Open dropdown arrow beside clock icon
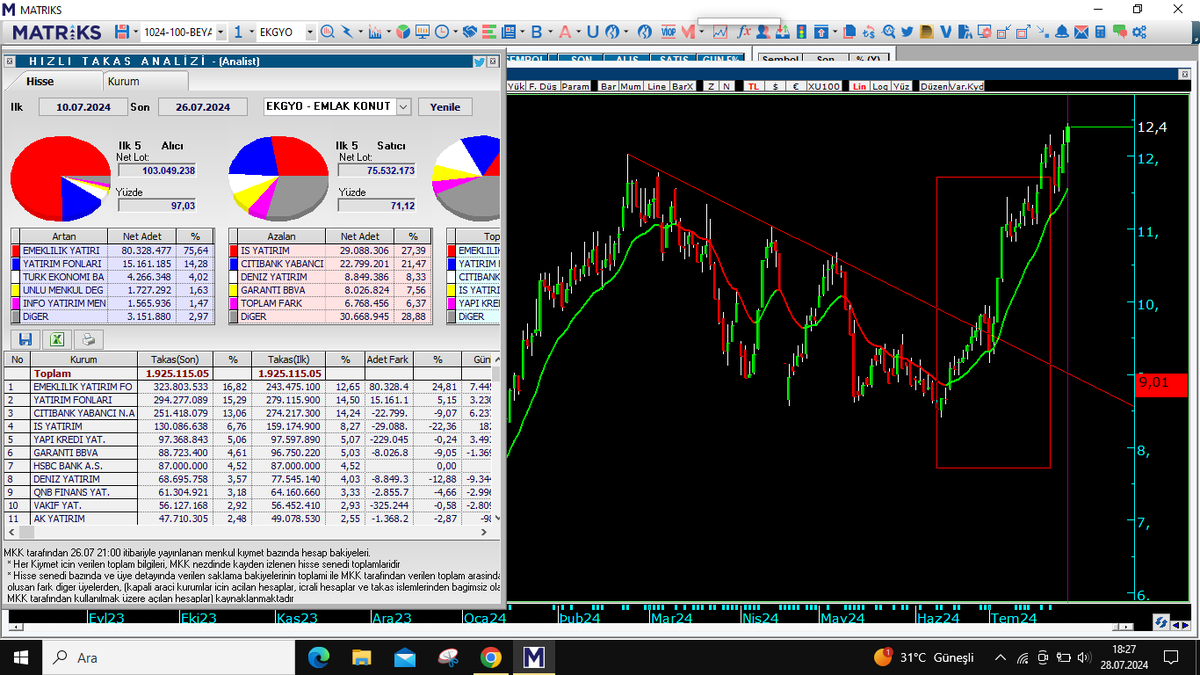Image resolution: width=1200 pixels, height=675 pixels. pos(455,32)
